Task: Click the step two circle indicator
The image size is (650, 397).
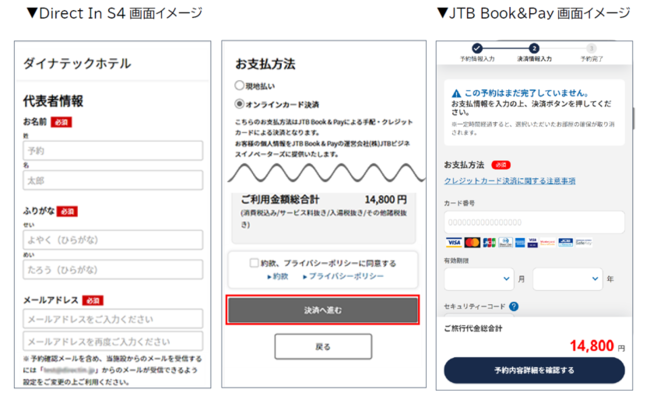Action: pyautogui.click(x=534, y=48)
